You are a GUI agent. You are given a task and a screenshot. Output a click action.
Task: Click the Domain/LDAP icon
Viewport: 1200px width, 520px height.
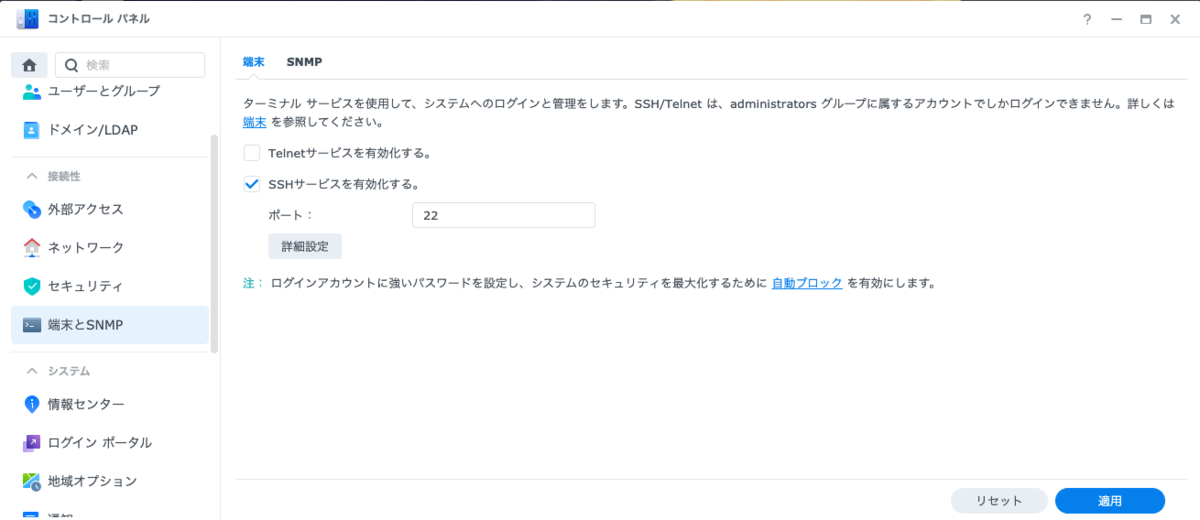(32, 130)
